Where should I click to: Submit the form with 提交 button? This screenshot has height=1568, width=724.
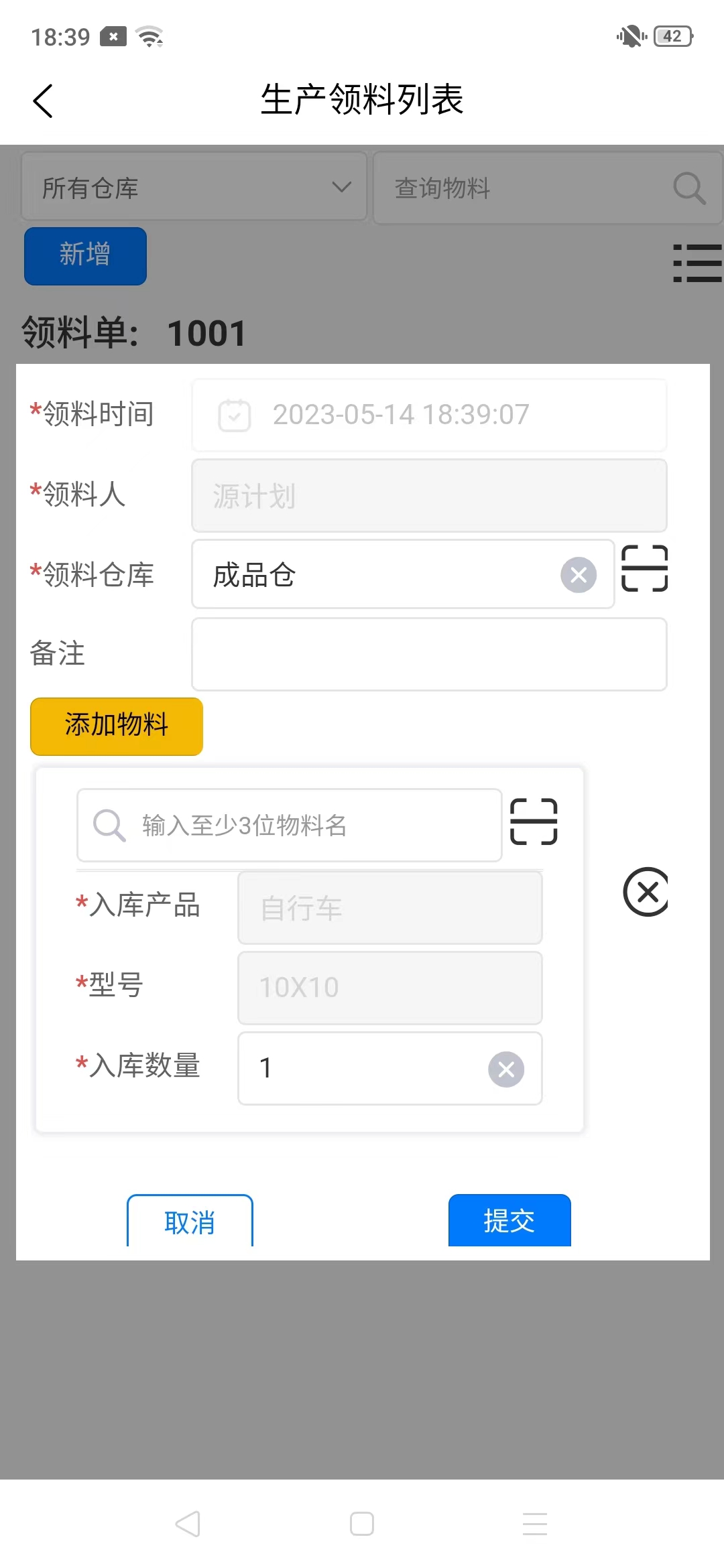(x=509, y=1221)
